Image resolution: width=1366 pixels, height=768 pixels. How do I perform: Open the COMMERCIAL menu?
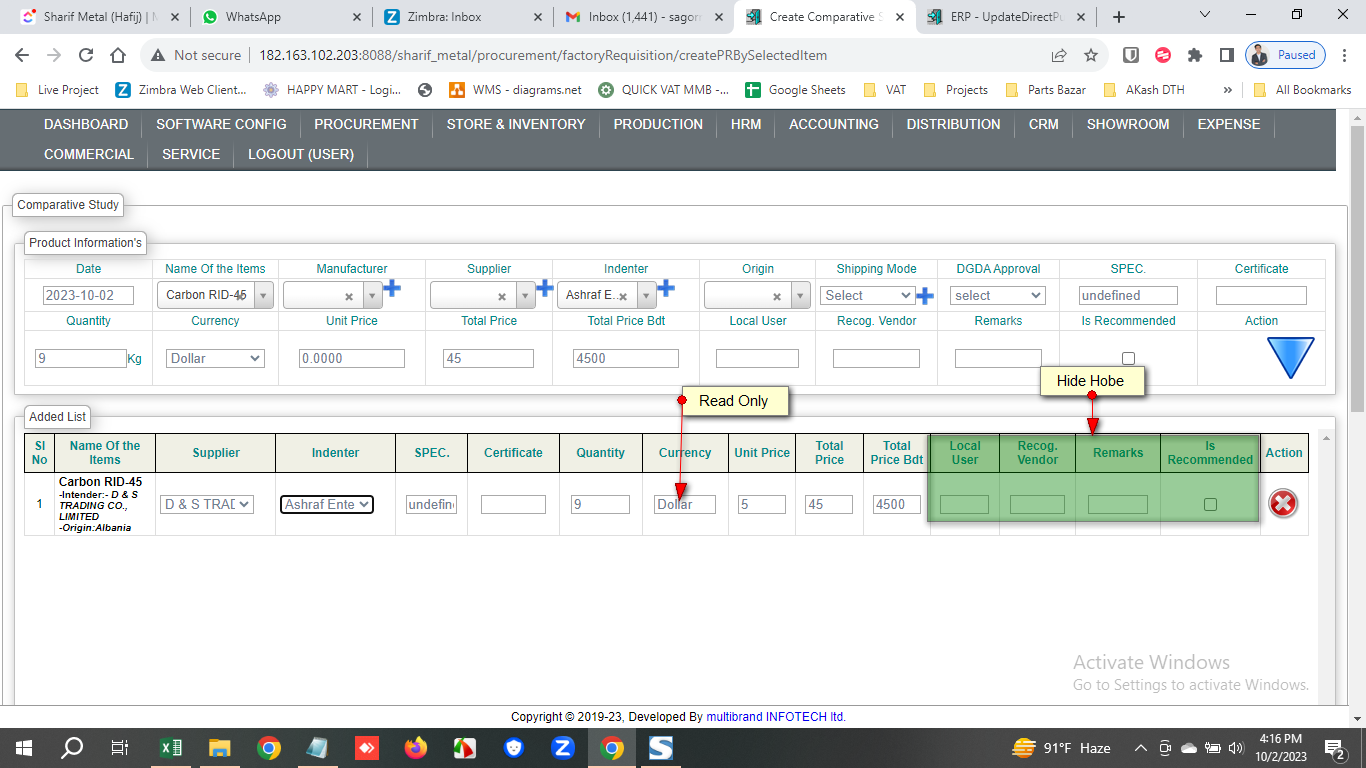[89, 154]
